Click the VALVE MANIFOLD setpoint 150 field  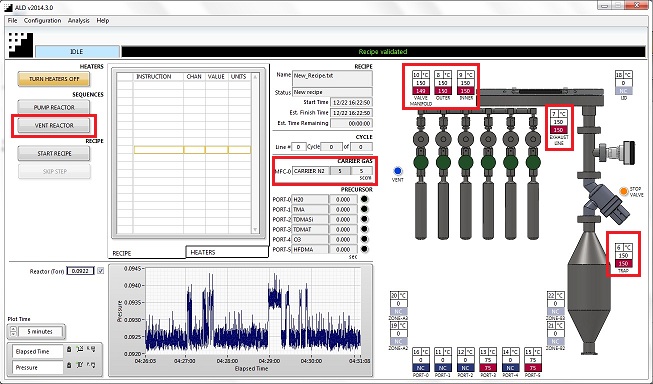[x=421, y=83]
